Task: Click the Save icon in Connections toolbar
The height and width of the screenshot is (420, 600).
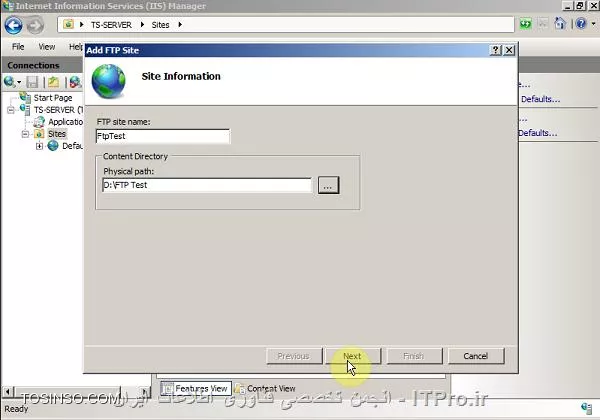Action: click(33, 82)
